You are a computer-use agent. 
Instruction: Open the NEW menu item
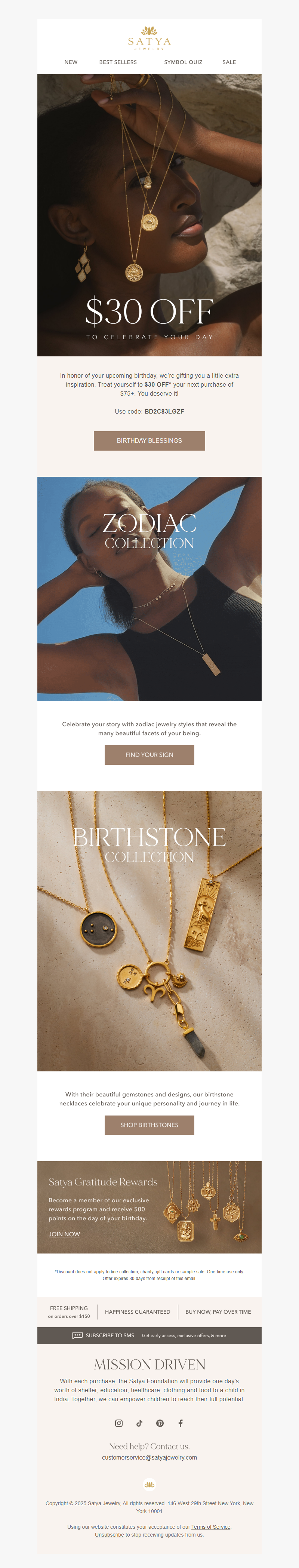click(x=71, y=62)
